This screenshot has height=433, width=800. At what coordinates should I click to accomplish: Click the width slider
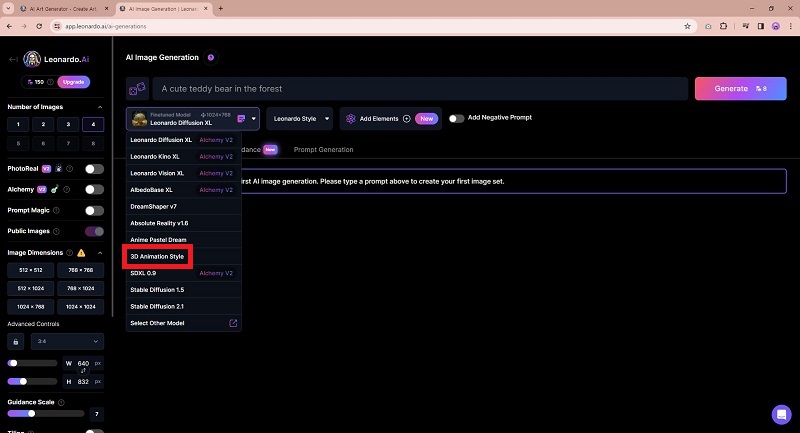pyautogui.click(x=32, y=364)
